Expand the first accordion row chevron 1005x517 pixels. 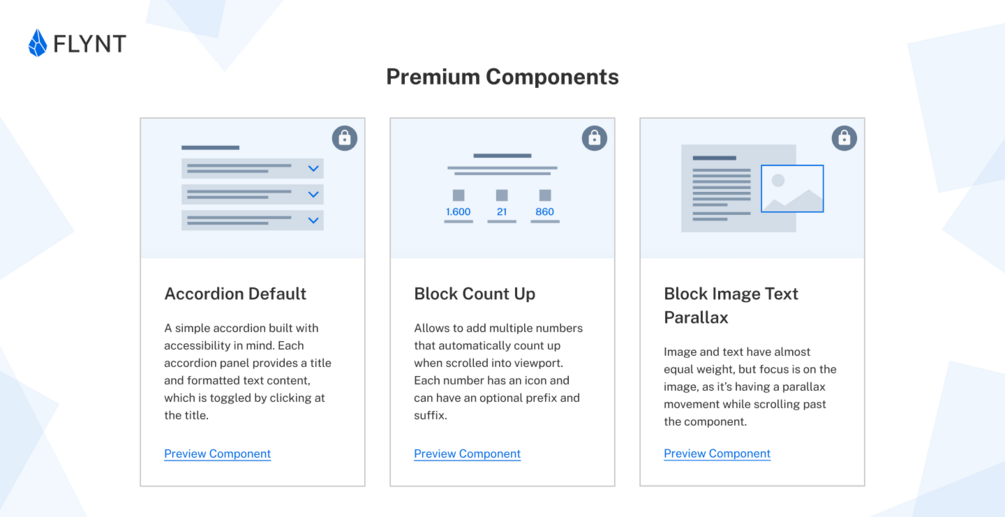(x=313, y=169)
